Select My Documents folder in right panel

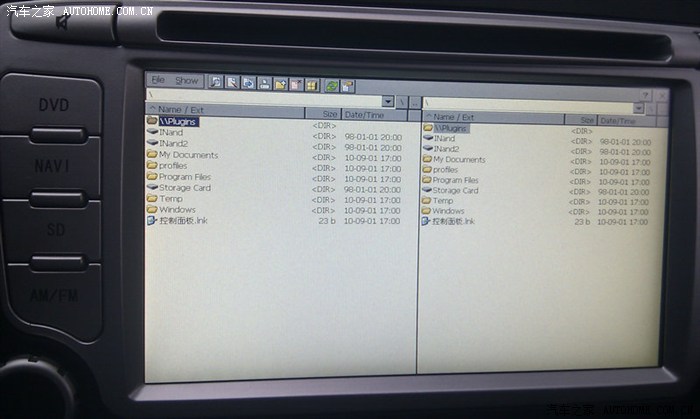pos(459,159)
